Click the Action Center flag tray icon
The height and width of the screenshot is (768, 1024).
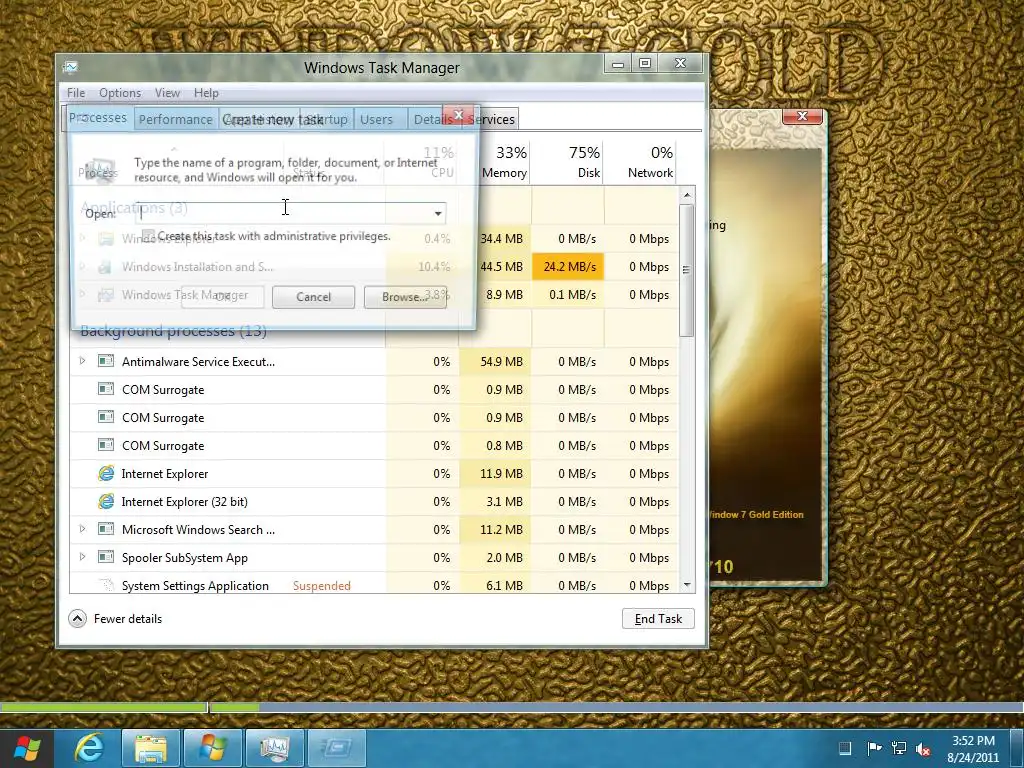point(873,748)
